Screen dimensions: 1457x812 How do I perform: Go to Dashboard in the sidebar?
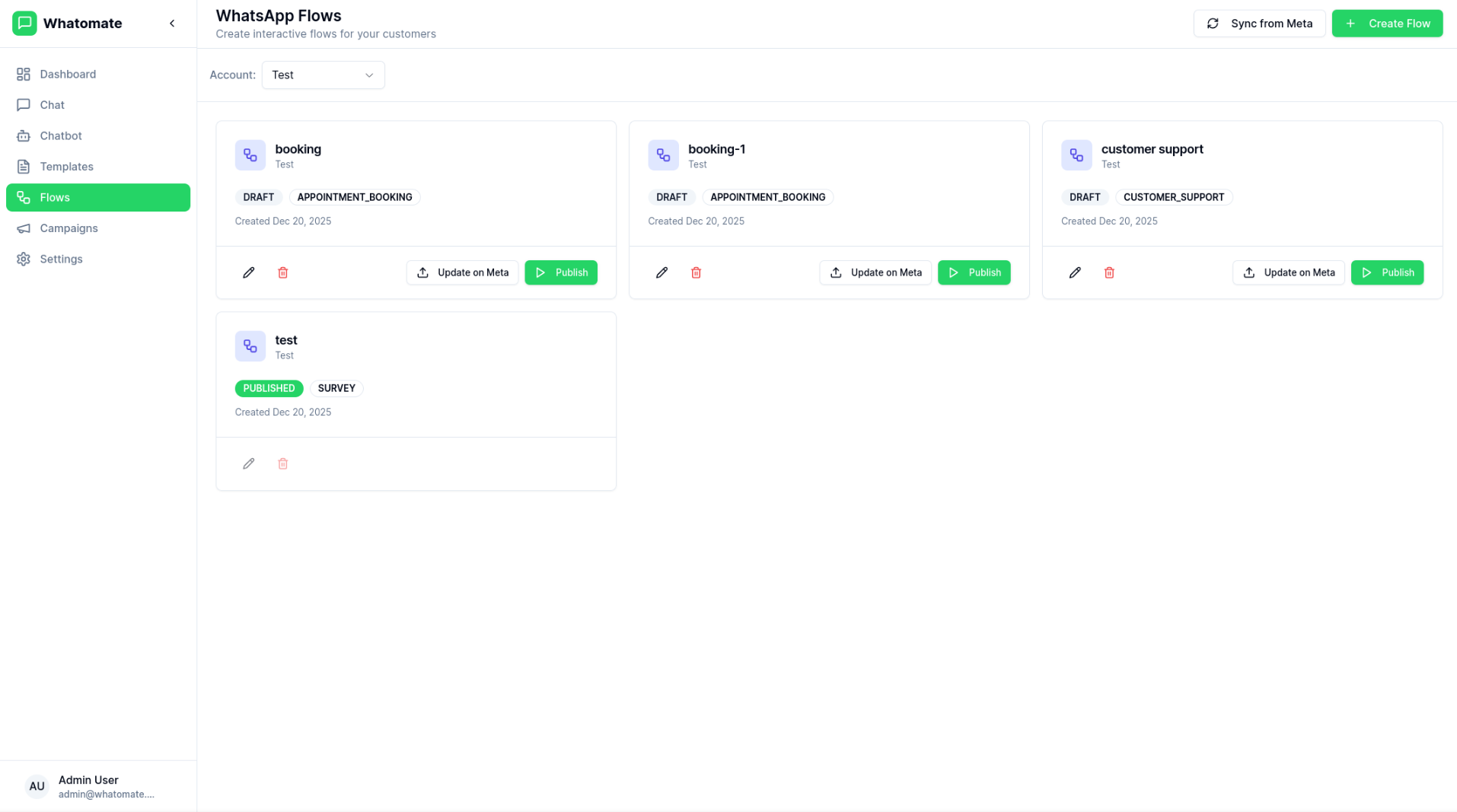[68, 74]
